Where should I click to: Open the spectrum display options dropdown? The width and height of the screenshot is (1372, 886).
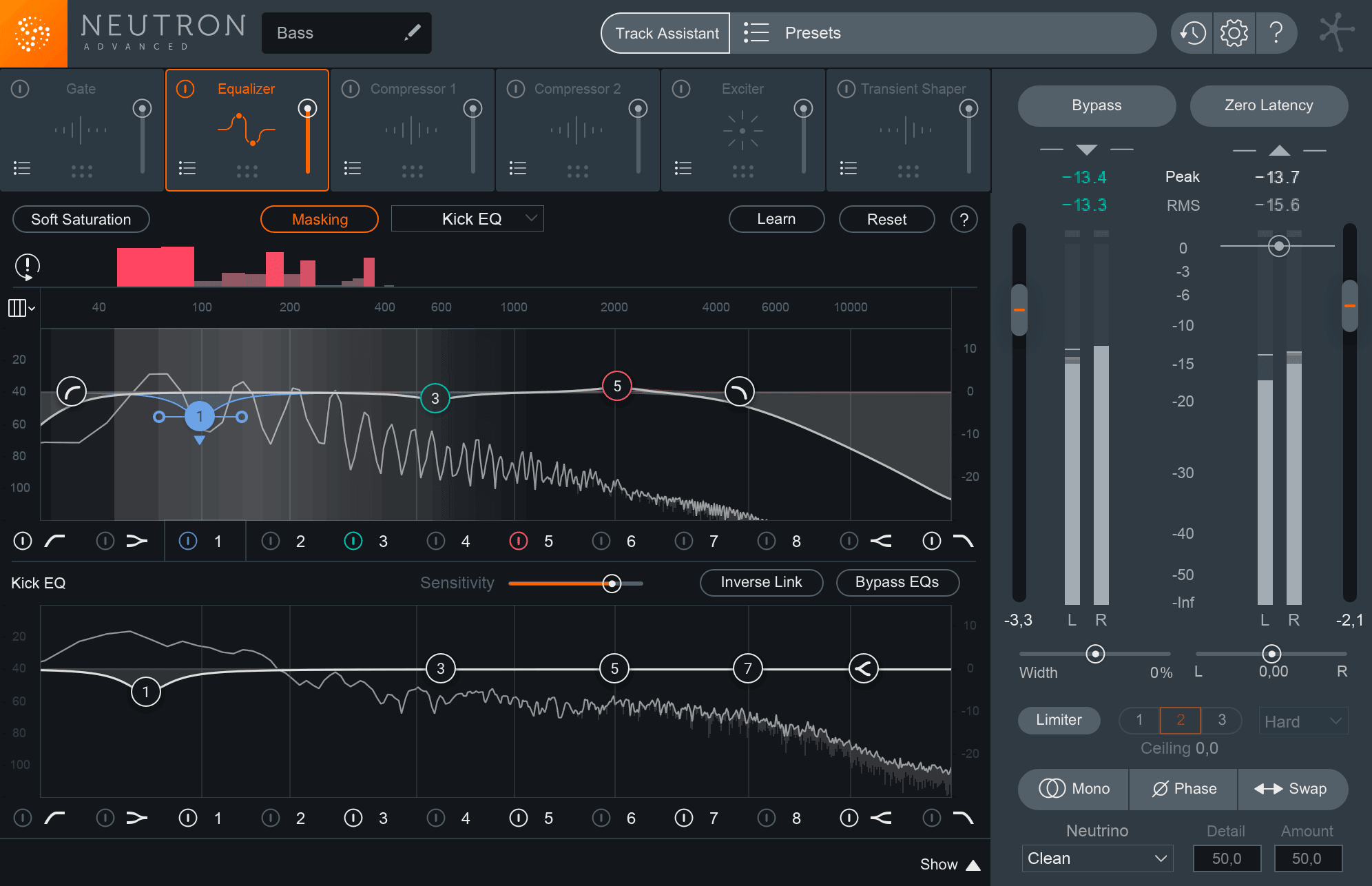pyautogui.click(x=21, y=308)
